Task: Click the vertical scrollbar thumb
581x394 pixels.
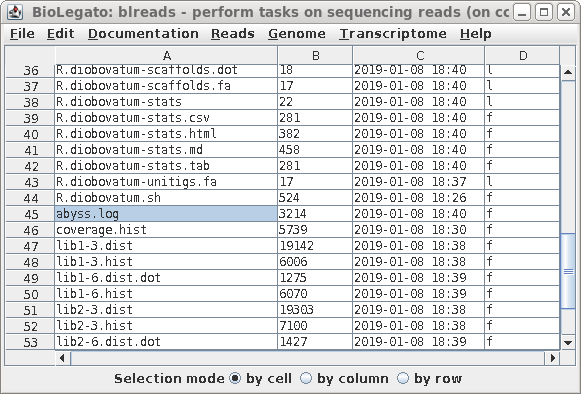Action: [x=568, y=271]
